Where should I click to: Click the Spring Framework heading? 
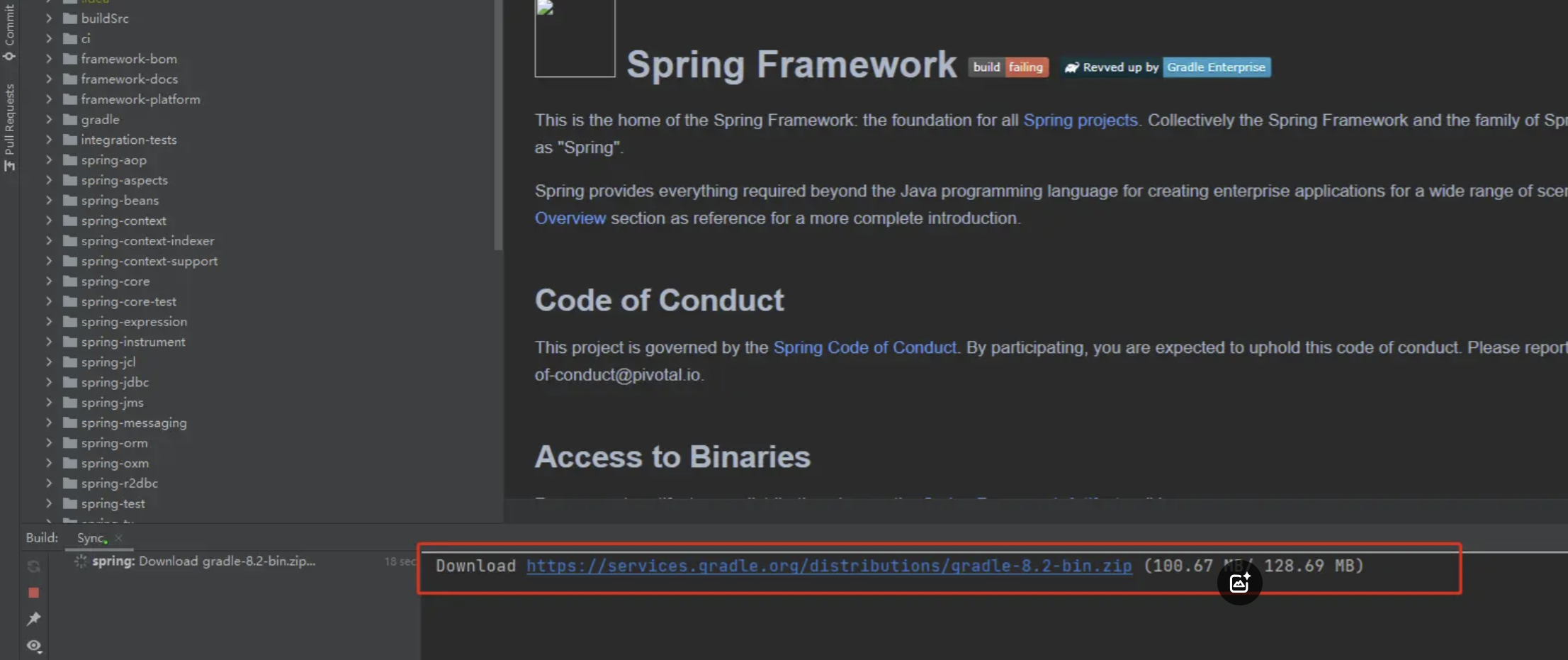tap(791, 65)
